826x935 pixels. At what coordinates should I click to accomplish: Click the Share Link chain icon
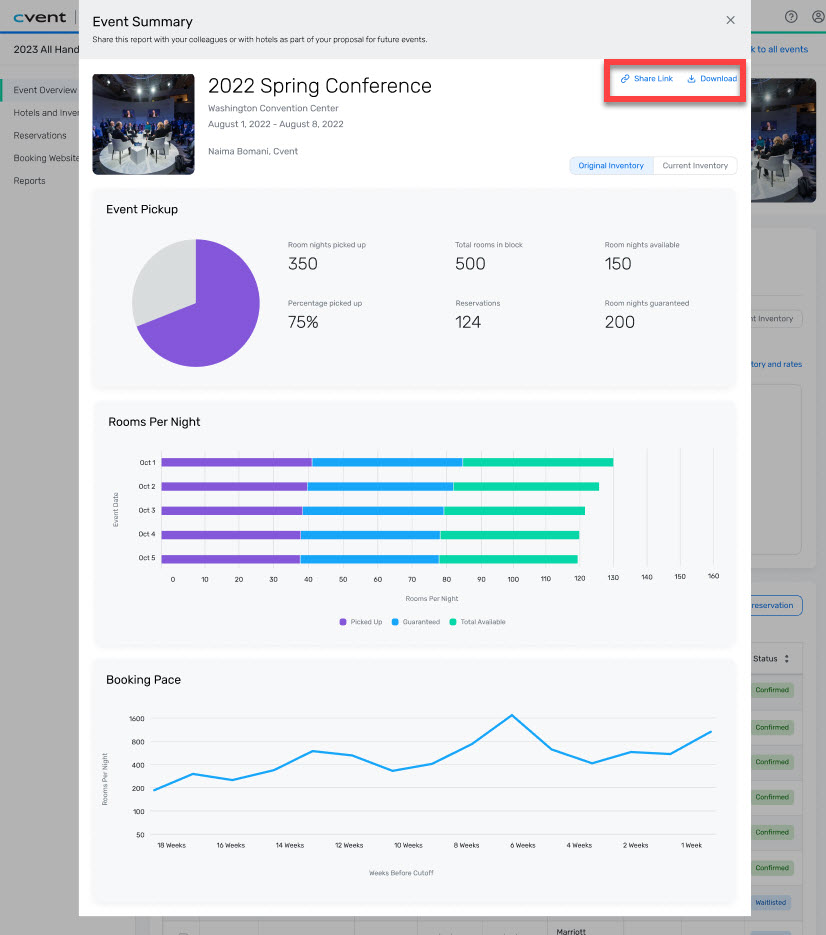point(625,79)
